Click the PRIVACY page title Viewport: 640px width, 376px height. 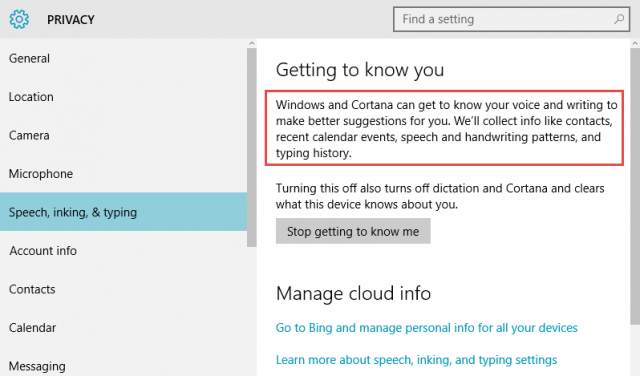coord(71,20)
